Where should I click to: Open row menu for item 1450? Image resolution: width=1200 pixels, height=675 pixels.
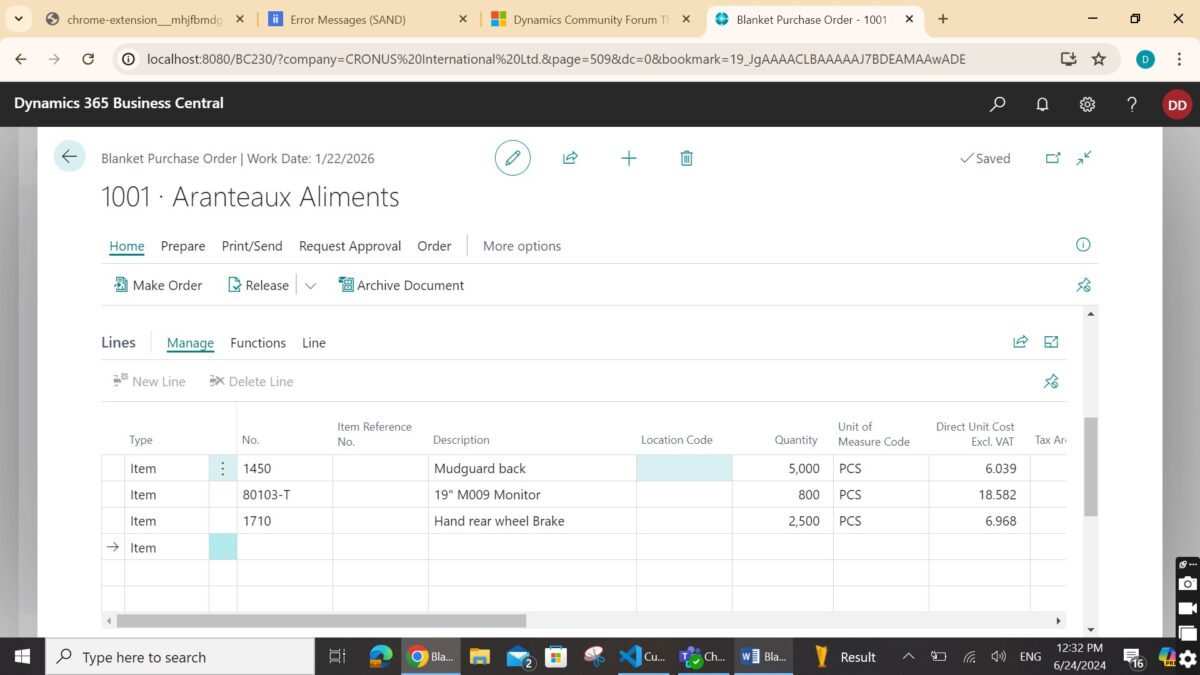pyautogui.click(x=222, y=468)
